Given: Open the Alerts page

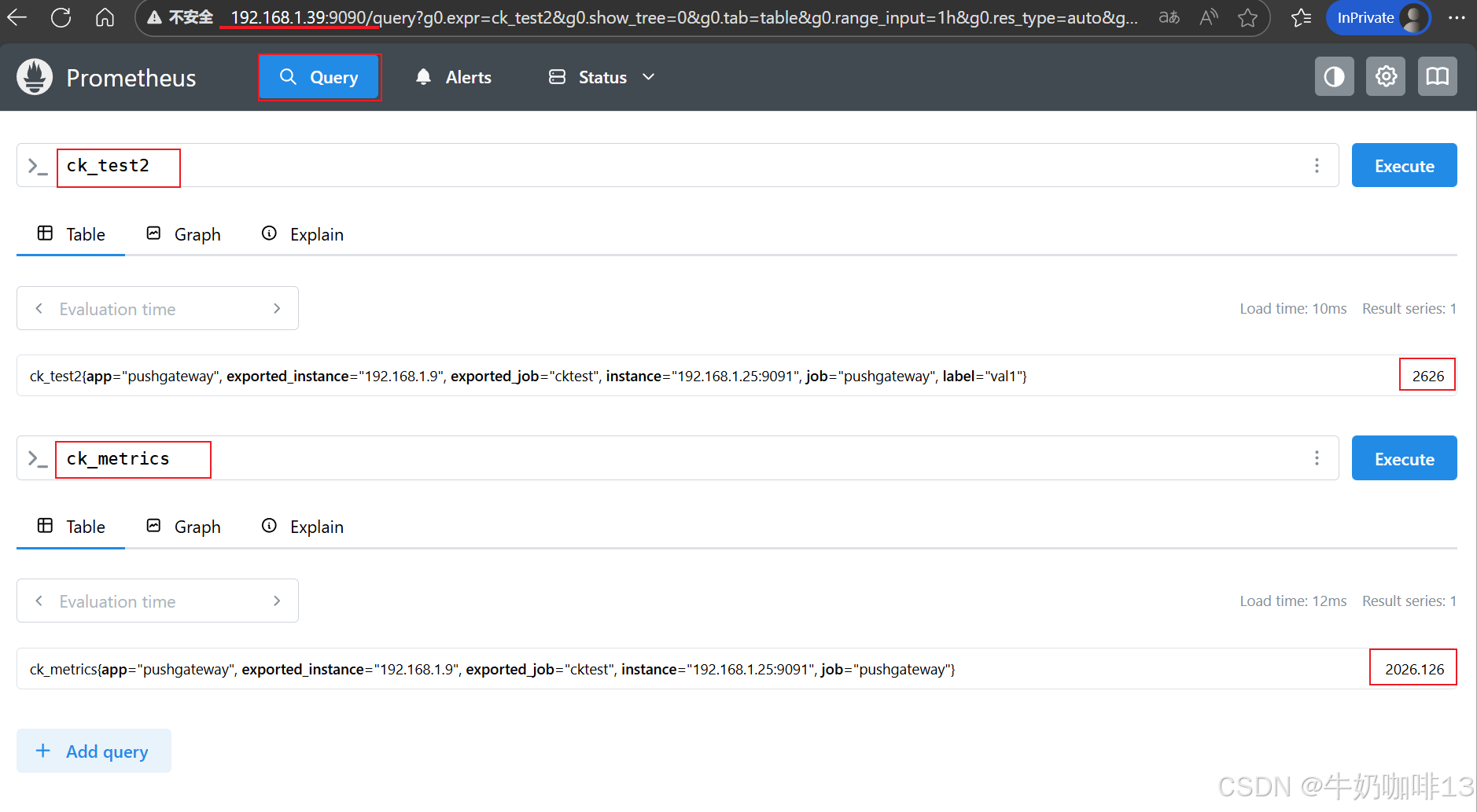Looking at the screenshot, I should pos(454,77).
